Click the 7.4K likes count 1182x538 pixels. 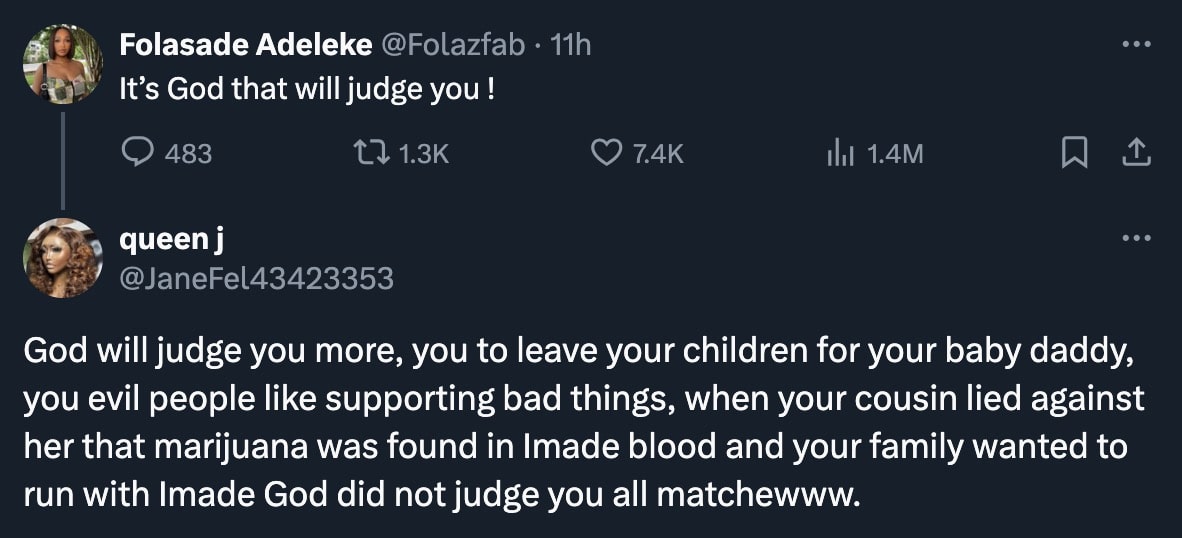click(659, 154)
